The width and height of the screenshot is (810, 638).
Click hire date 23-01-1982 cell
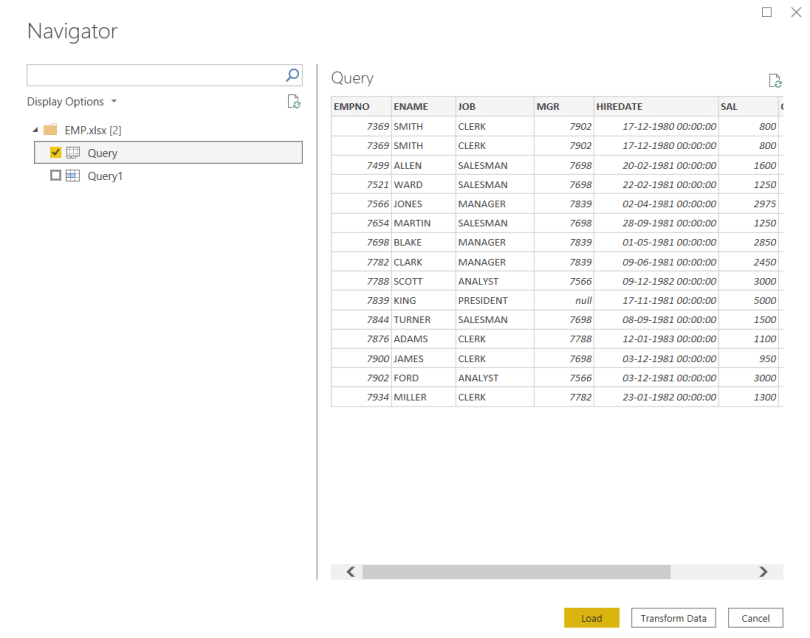pos(656,397)
